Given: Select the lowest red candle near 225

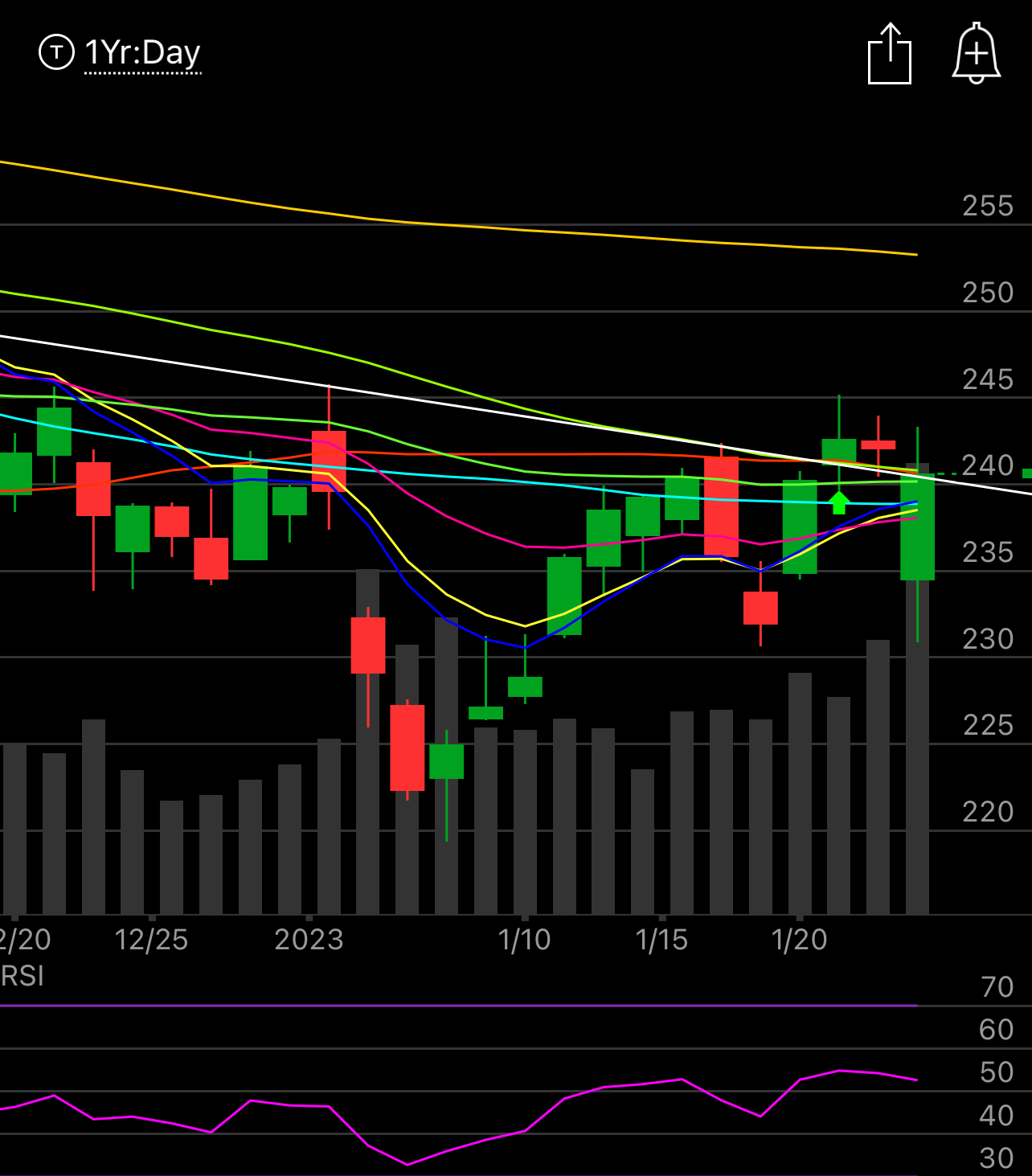Looking at the screenshot, I should point(407,748).
